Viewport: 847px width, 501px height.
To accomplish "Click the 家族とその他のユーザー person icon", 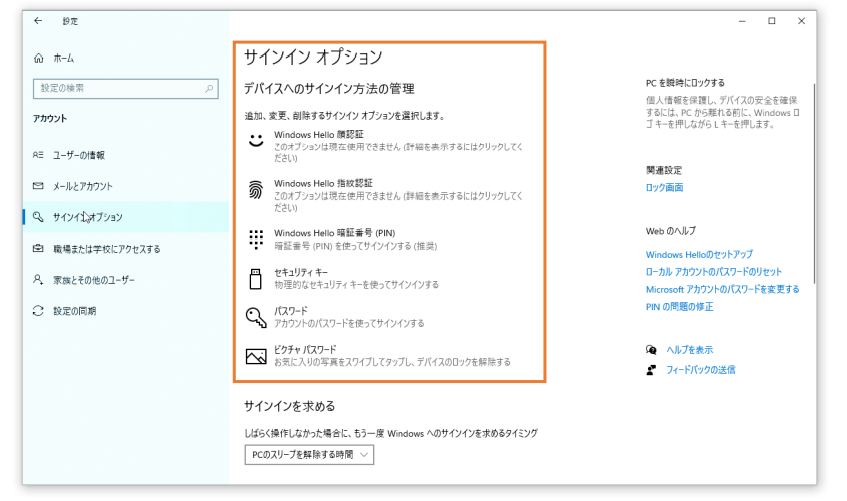I will 38,279.
